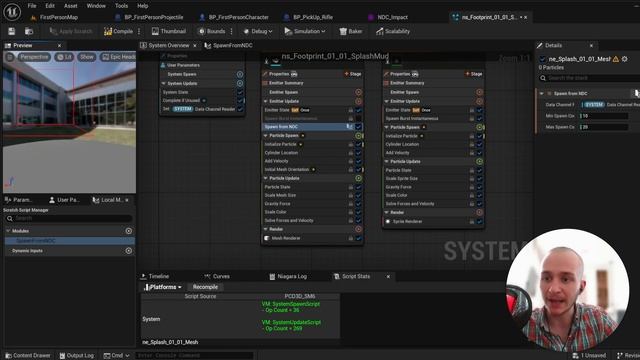The image size is (640, 360).
Task: Open the Scalability toolbar option
Action: pyautogui.click(x=393, y=31)
